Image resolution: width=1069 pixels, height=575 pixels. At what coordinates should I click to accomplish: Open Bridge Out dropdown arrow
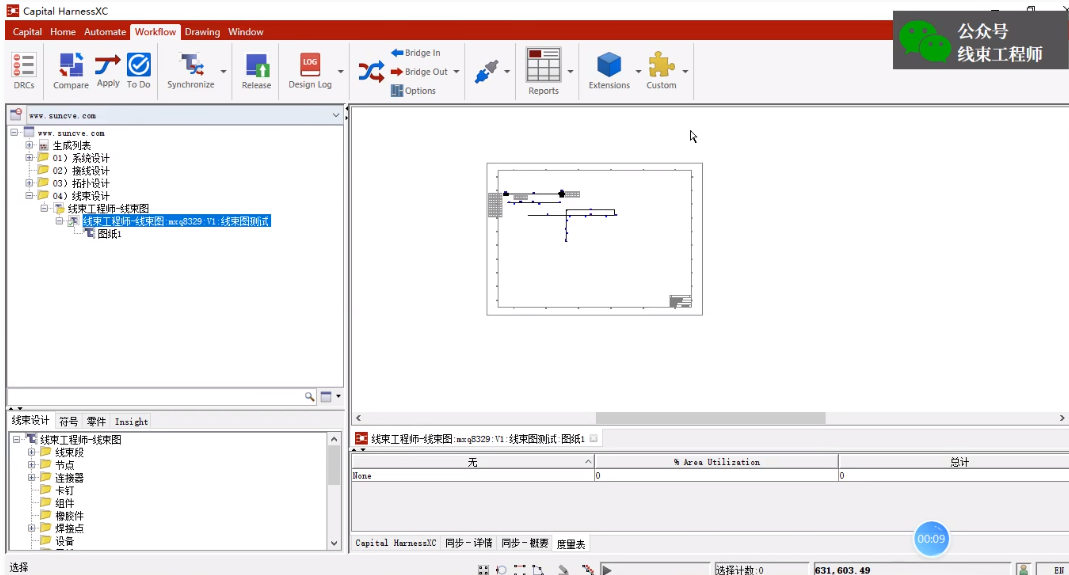(x=456, y=72)
